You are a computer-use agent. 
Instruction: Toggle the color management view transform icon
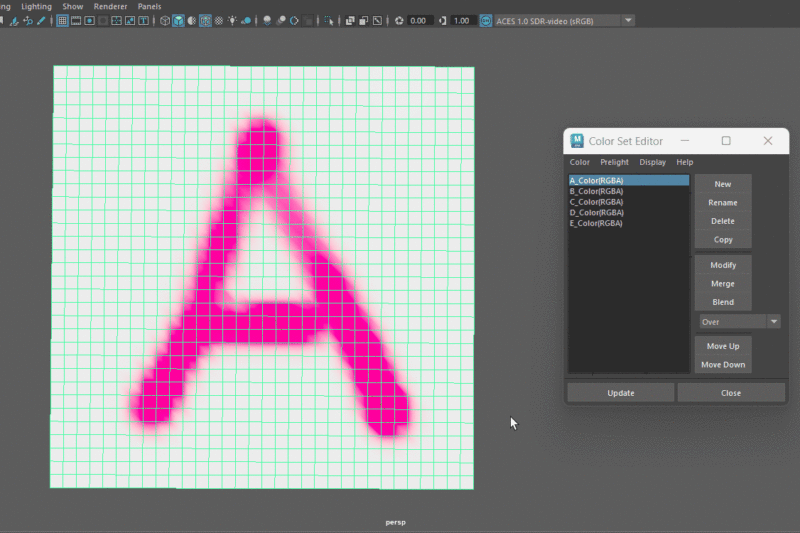tap(486, 20)
